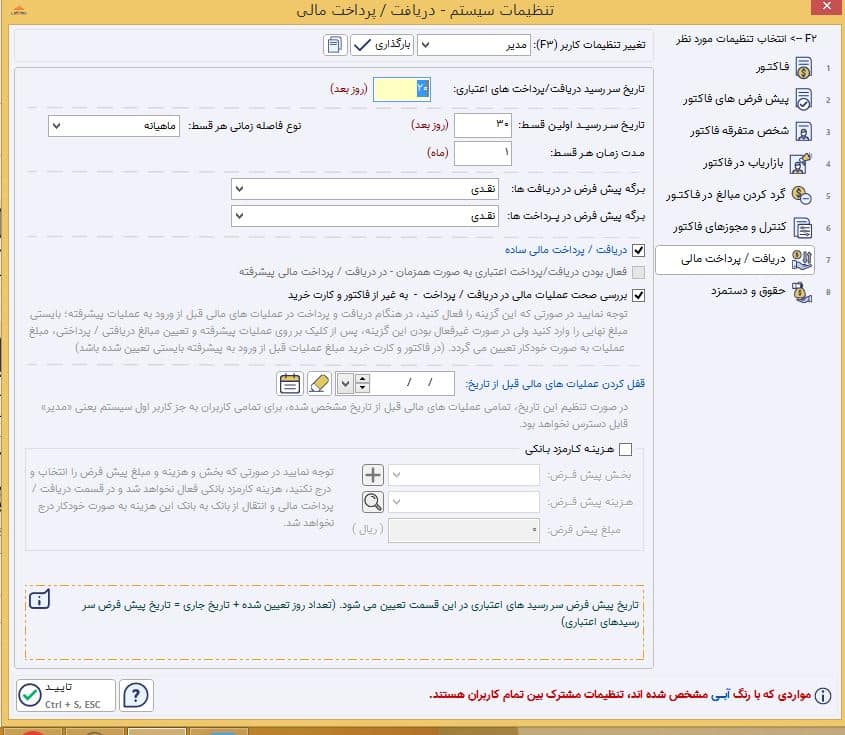Open the بخش پیش فرض dropdown

click(x=463, y=475)
